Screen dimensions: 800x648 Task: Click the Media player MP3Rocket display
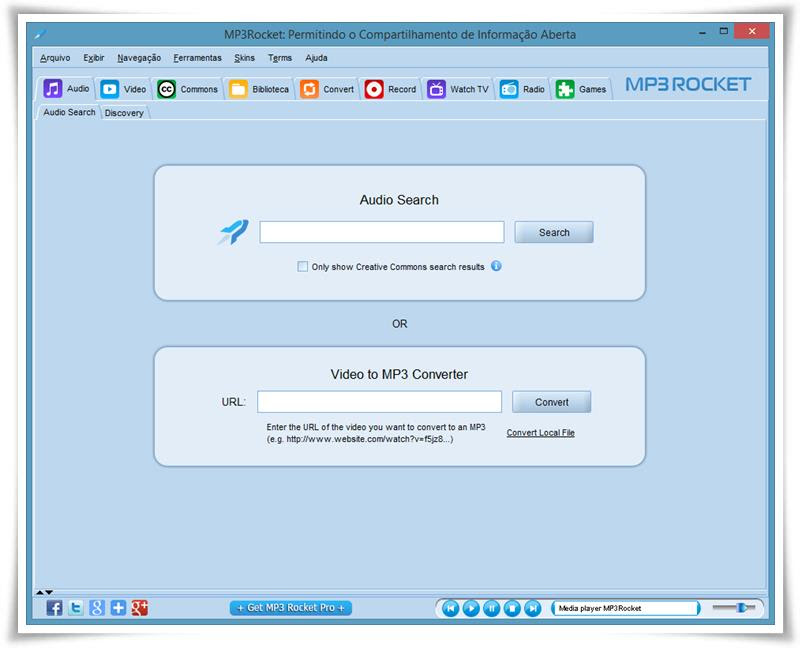[x=626, y=608]
